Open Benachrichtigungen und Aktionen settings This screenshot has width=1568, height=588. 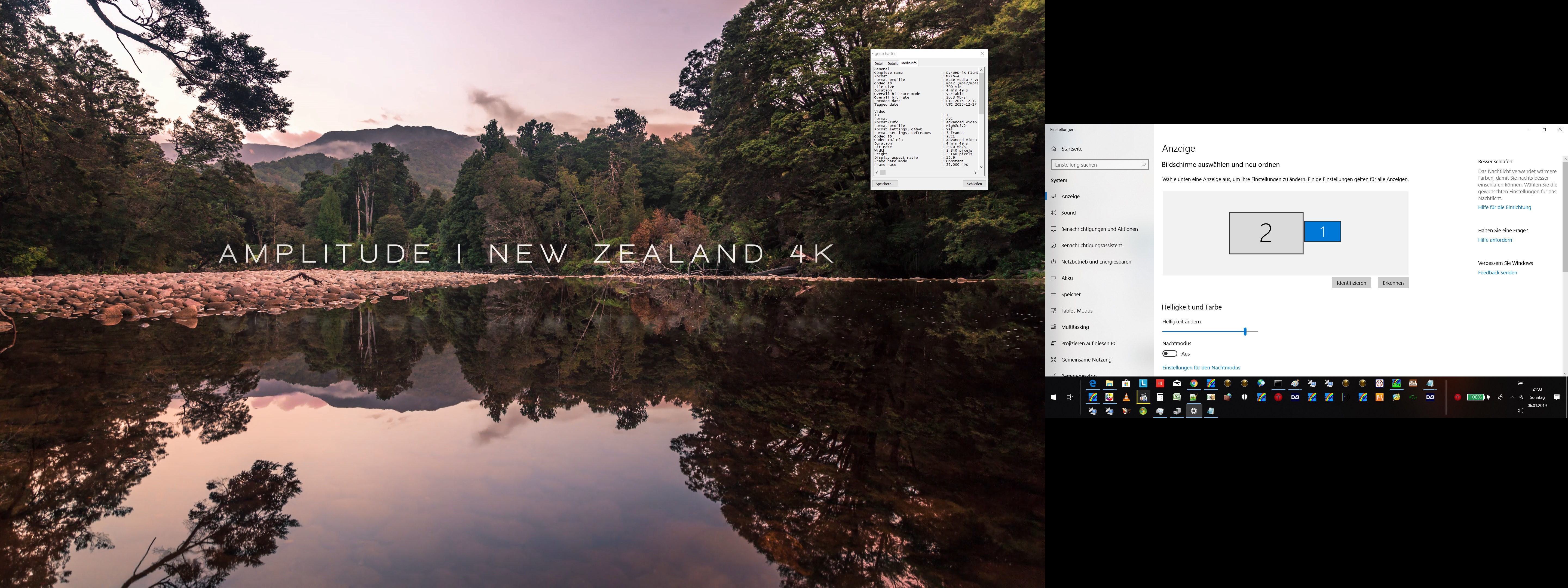coord(1099,229)
